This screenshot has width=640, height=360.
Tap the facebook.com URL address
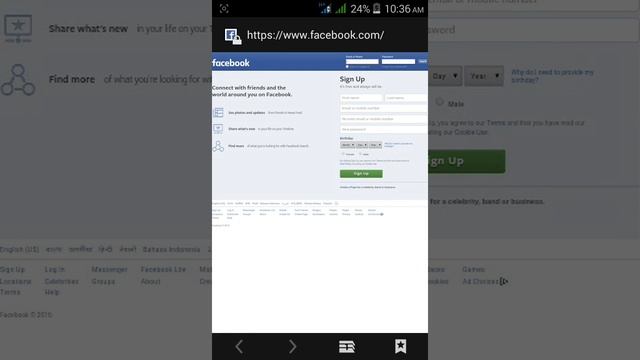[x=315, y=35]
